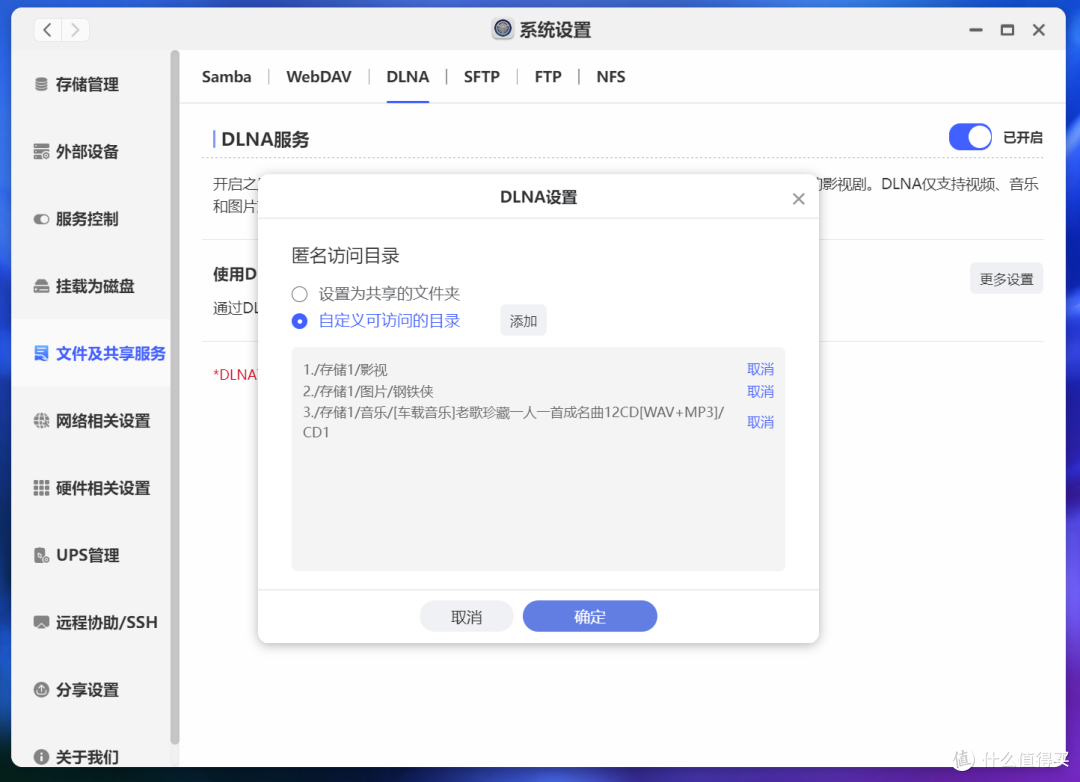Viewport: 1080px width, 782px height.
Task: Select the 设置为共享的文件夹 radio option
Action: [x=299, y=293]
